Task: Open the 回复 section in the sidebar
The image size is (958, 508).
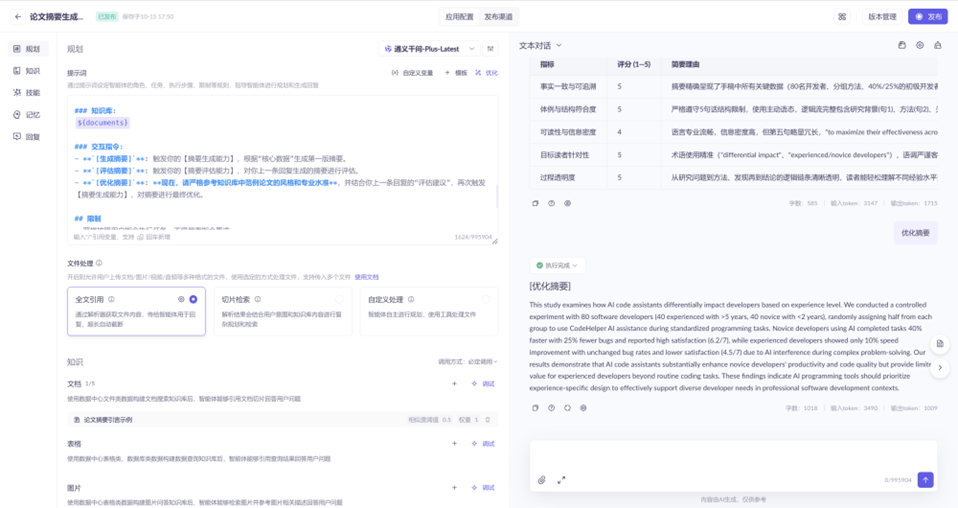Action: [x=27, y=137]
